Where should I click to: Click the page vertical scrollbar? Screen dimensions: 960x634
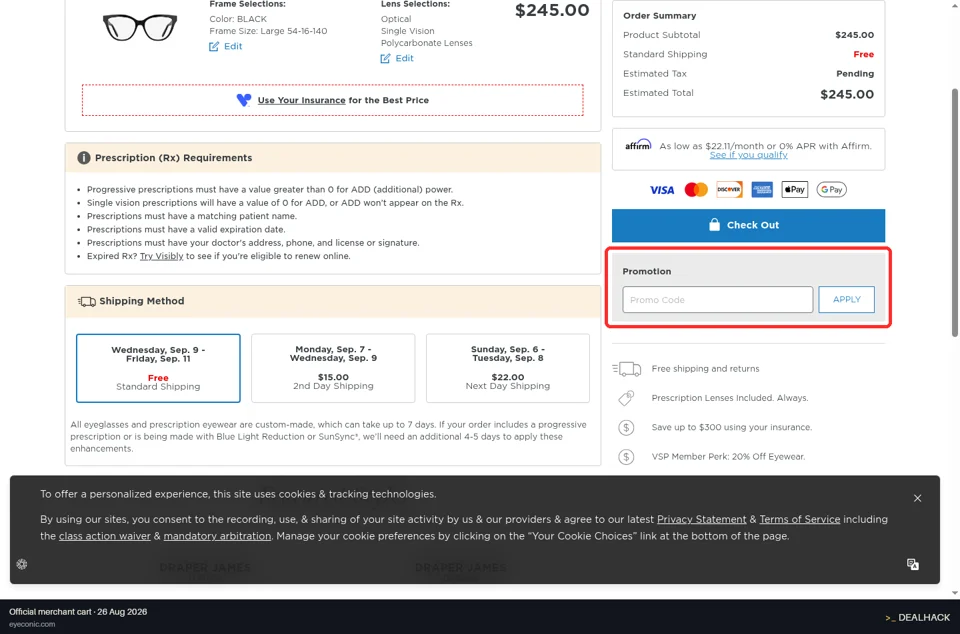[x=954, y=213]
